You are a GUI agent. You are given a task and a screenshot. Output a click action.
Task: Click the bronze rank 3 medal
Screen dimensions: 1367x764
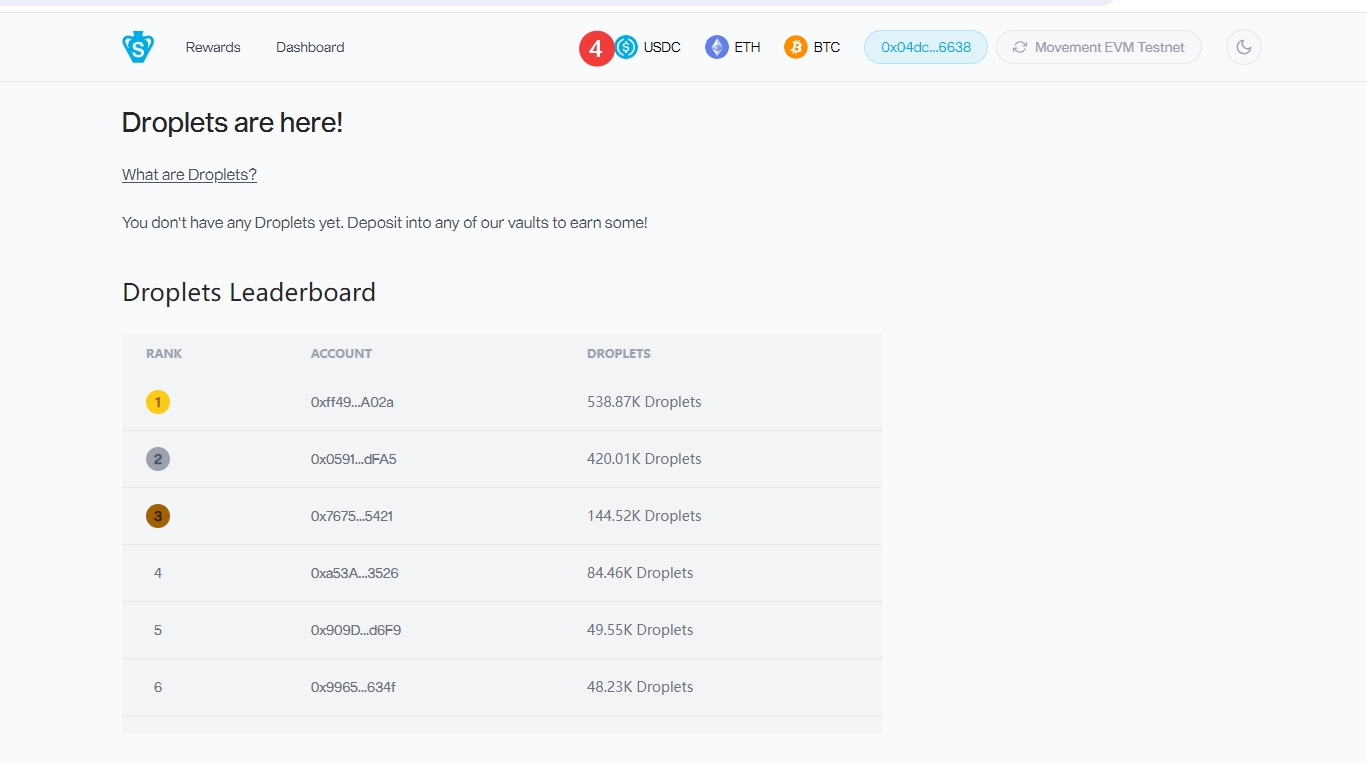click(x=158, y=516)
